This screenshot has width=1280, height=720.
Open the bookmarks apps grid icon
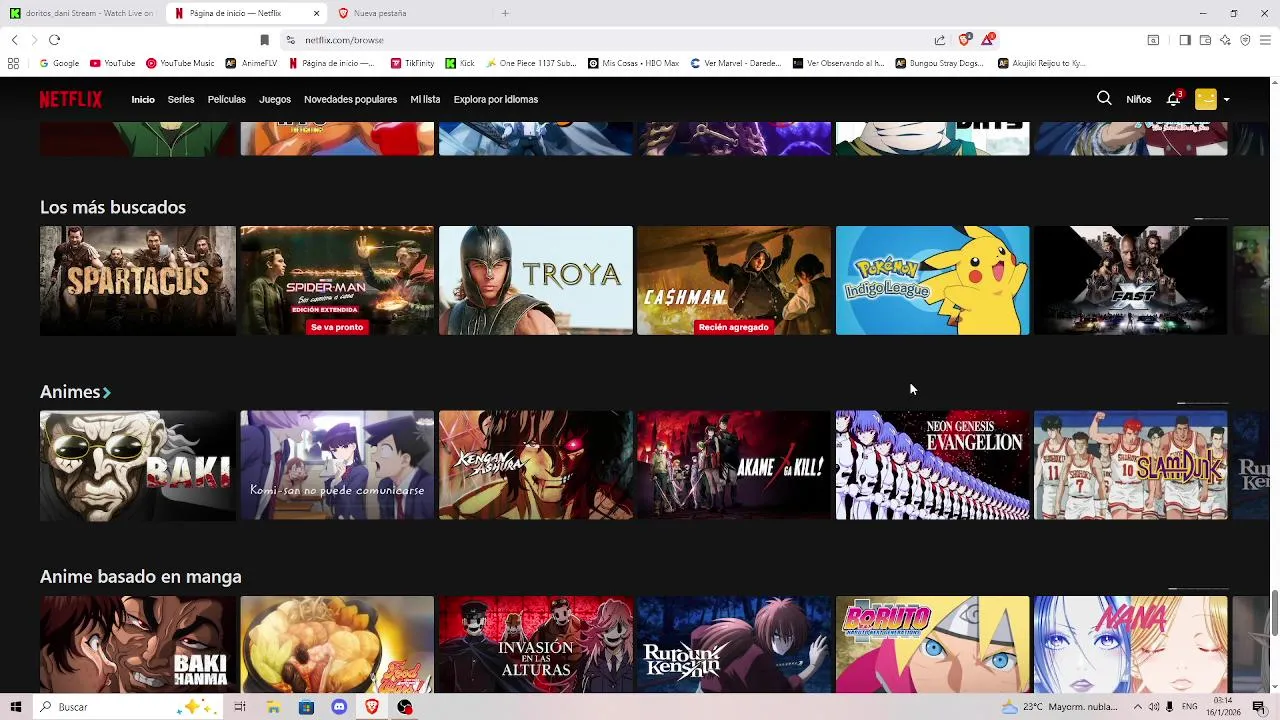coord(13,63)
